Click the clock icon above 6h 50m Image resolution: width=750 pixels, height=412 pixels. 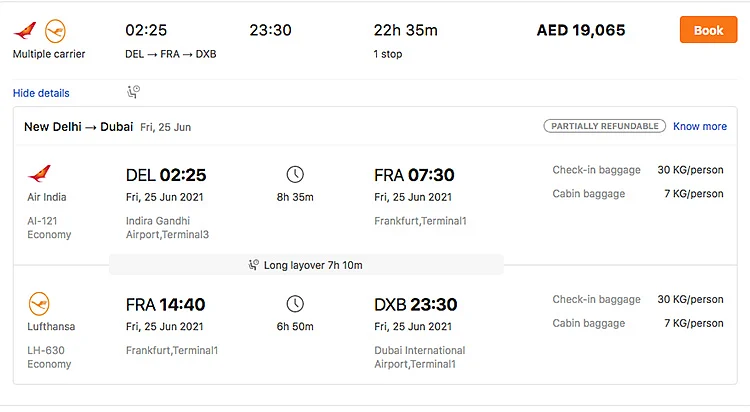tap(295, 304)
